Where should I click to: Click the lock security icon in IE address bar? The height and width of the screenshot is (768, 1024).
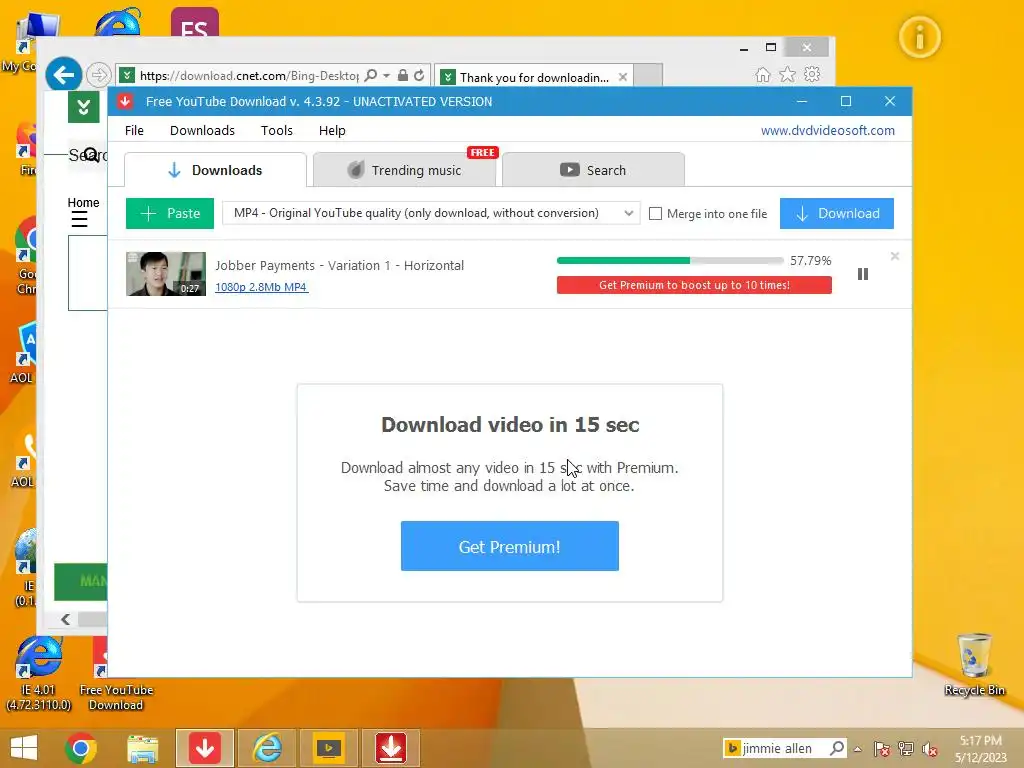click(x=403, y=76)
